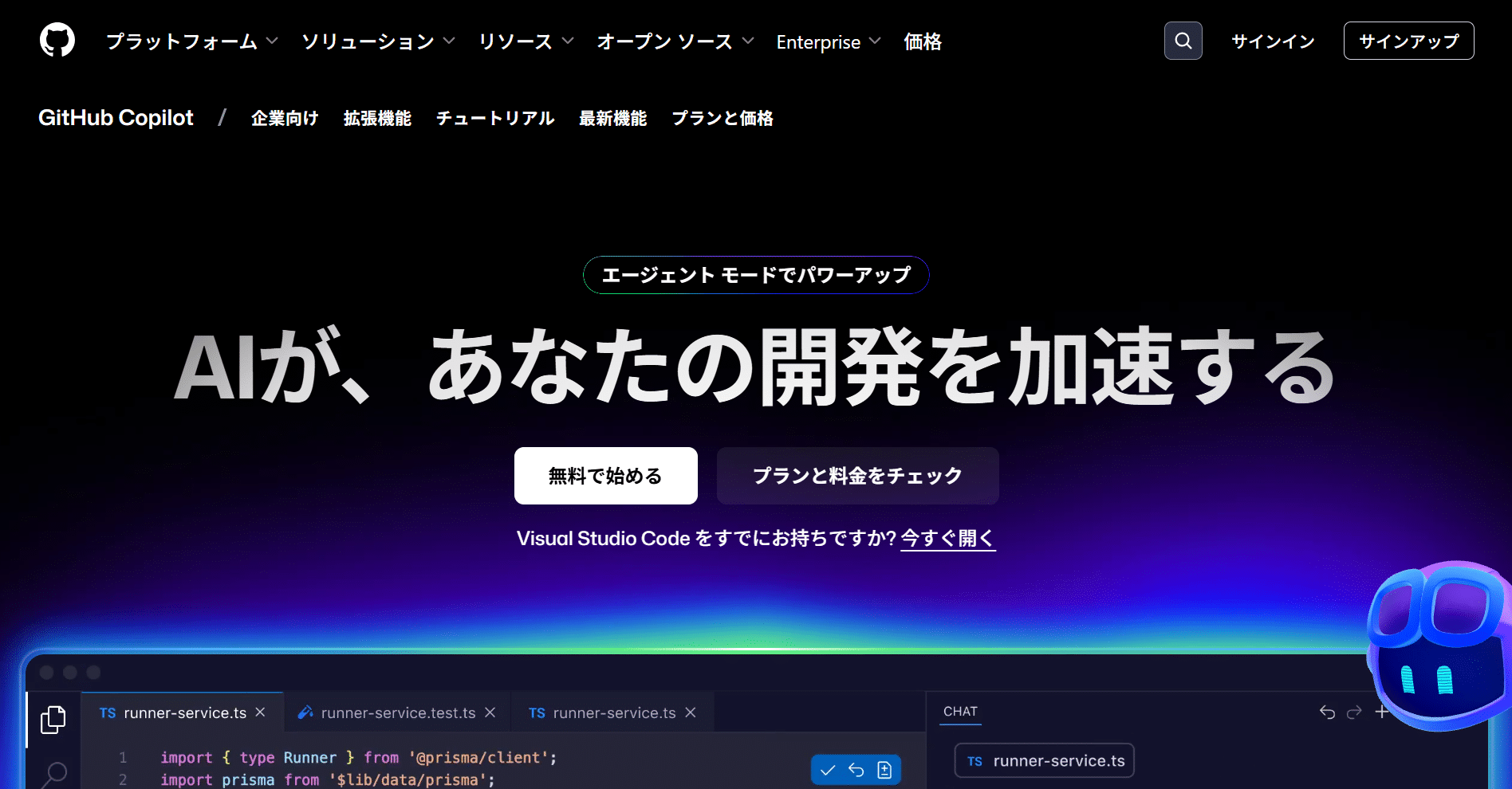Go to プランと価格 section
Image resolution: width=1512 pixels, height=789 pixels.
(723, 118)
